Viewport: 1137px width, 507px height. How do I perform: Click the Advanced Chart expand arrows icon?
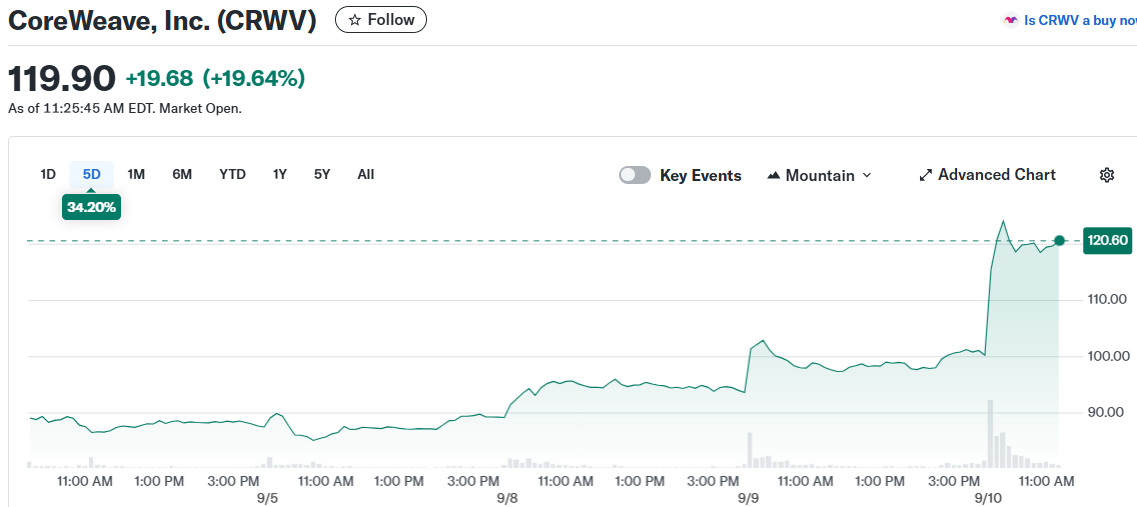pyautogui.click(x=925, y=175)
